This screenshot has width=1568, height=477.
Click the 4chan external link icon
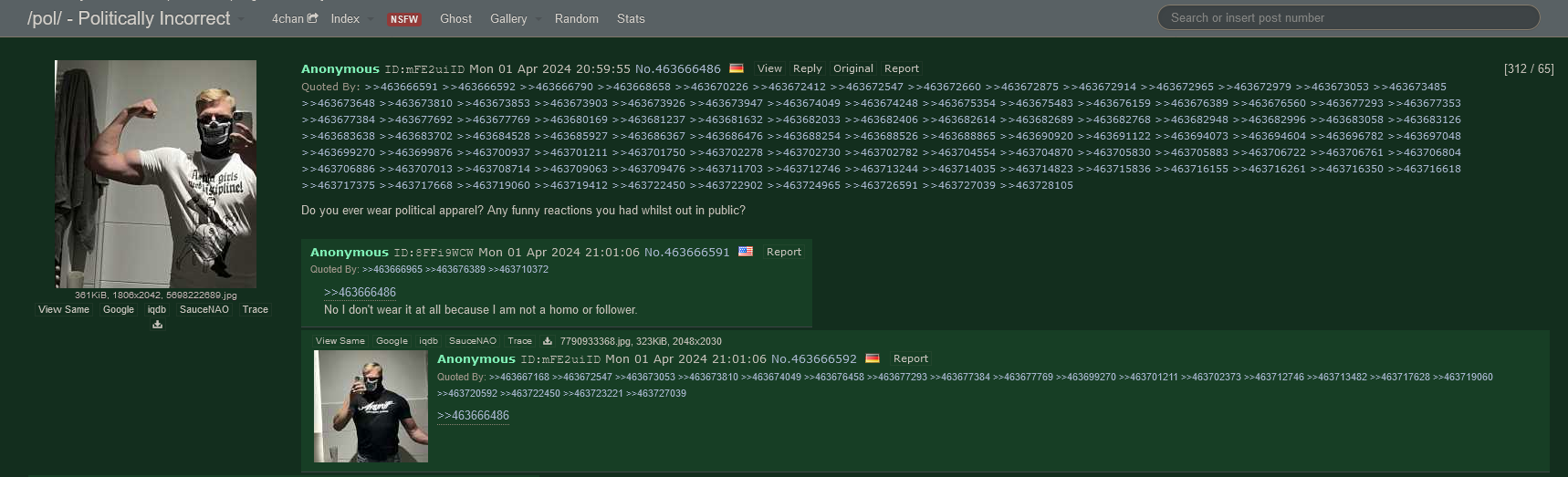click(313, 18)
